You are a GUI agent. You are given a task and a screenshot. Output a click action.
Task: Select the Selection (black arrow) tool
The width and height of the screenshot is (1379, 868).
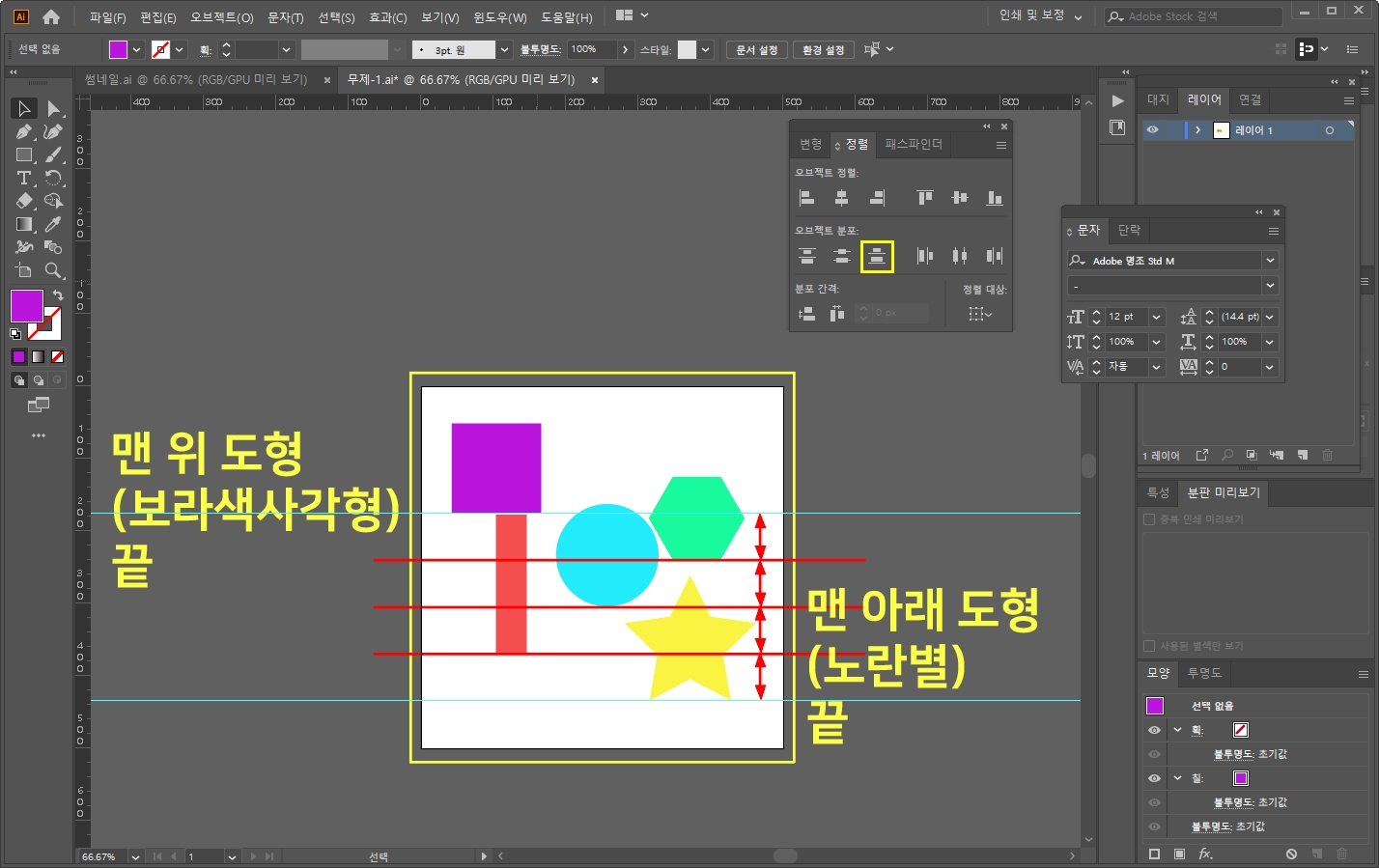[25, 108]
